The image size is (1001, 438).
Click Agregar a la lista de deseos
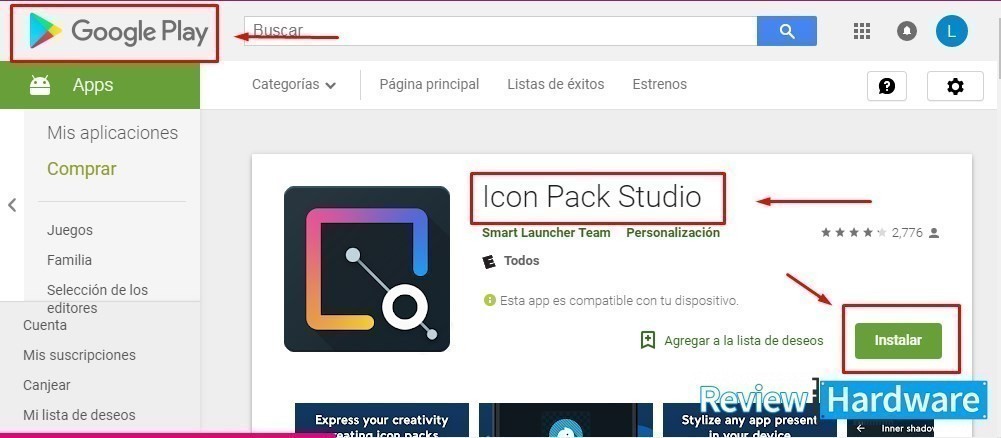[744, 340]
